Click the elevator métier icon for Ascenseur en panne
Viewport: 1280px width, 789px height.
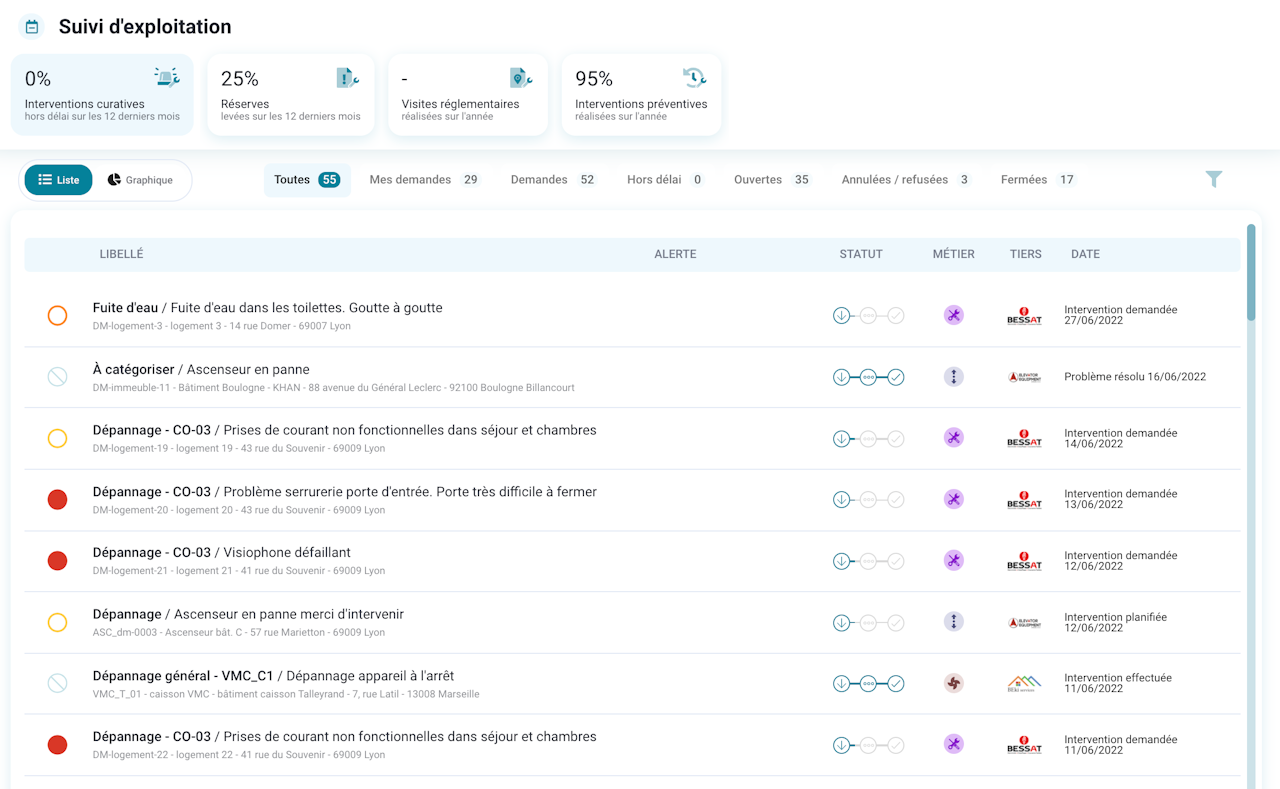tap(954, 377)
